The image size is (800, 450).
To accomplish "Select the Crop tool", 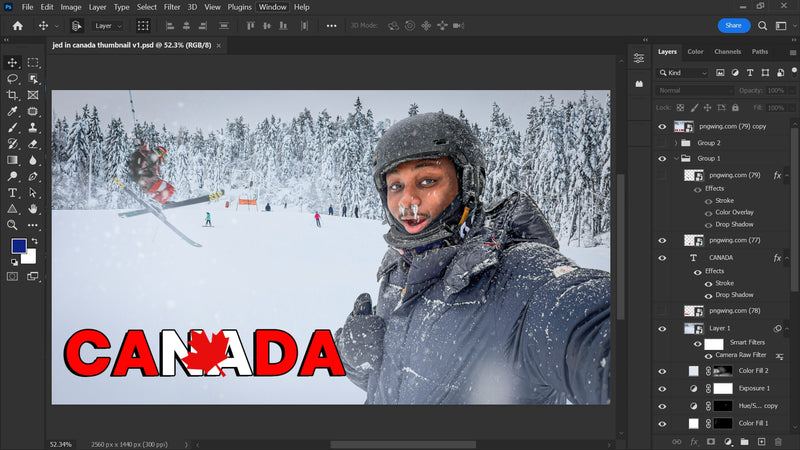I will coord(13,94).
